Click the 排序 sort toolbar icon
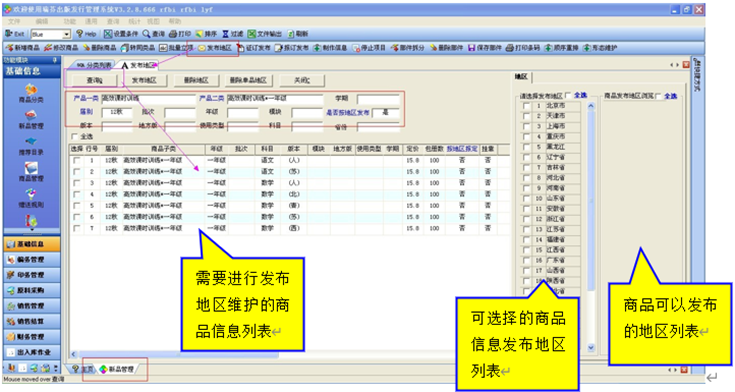Viewport: 735px width, 392px height. (x=206, y=34)
